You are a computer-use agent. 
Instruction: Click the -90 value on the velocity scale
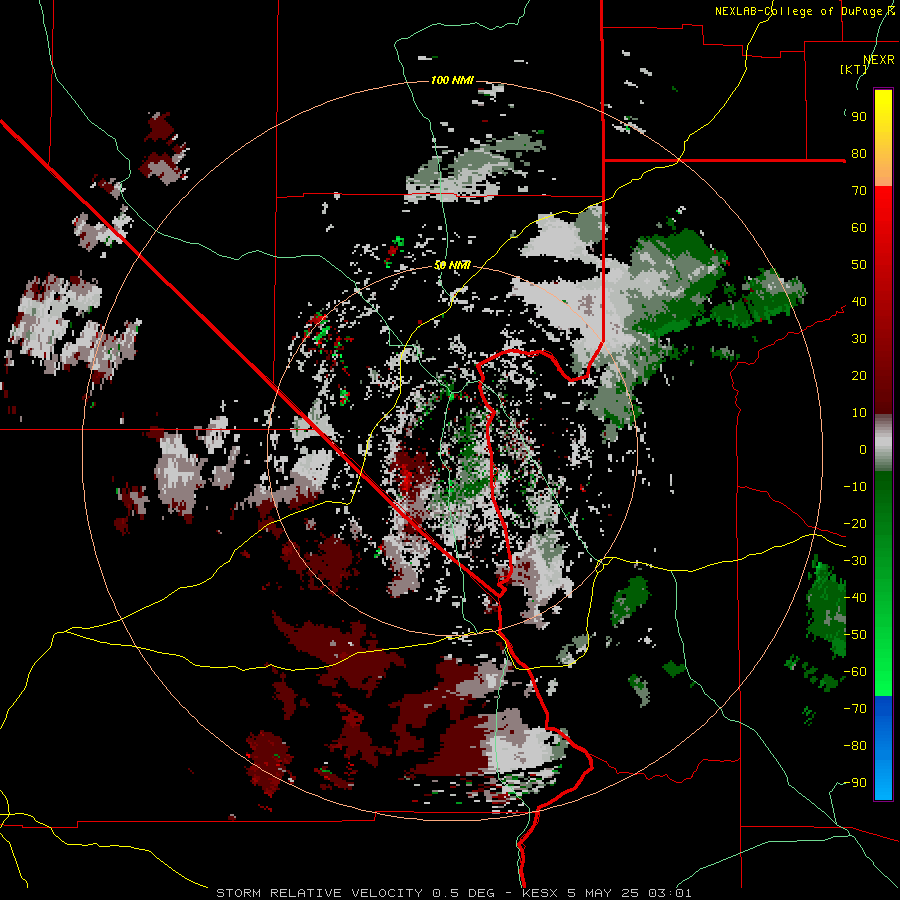tap(855, 783)
